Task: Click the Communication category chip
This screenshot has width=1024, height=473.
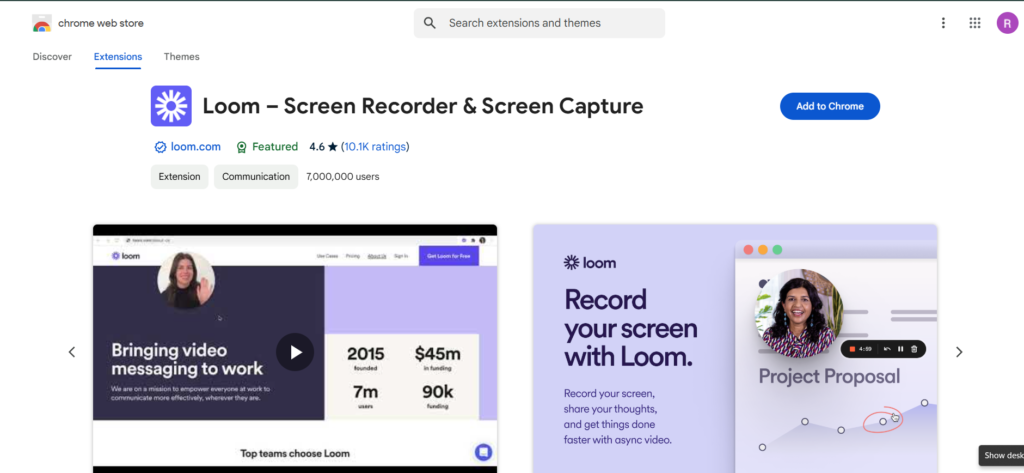Action: [256, 176]
